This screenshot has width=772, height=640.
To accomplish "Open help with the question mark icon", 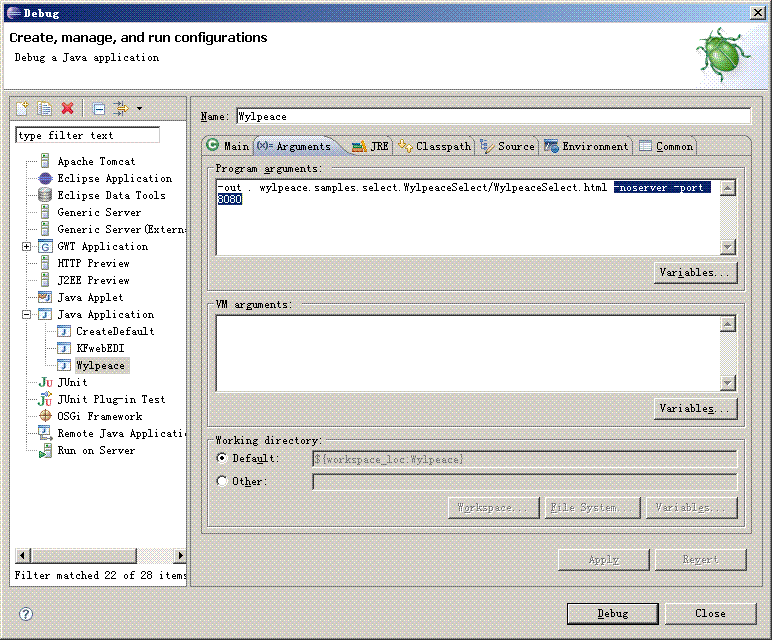I will [x=26, y=613].
